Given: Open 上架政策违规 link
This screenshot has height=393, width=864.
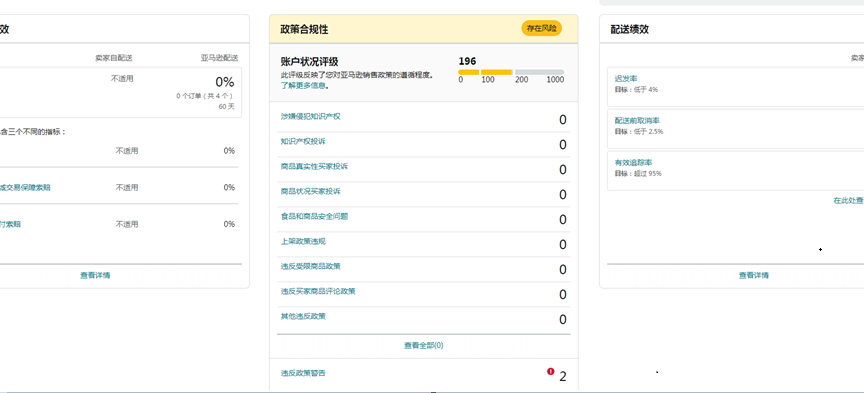Looking at the screenshot, I should point(303,241).
